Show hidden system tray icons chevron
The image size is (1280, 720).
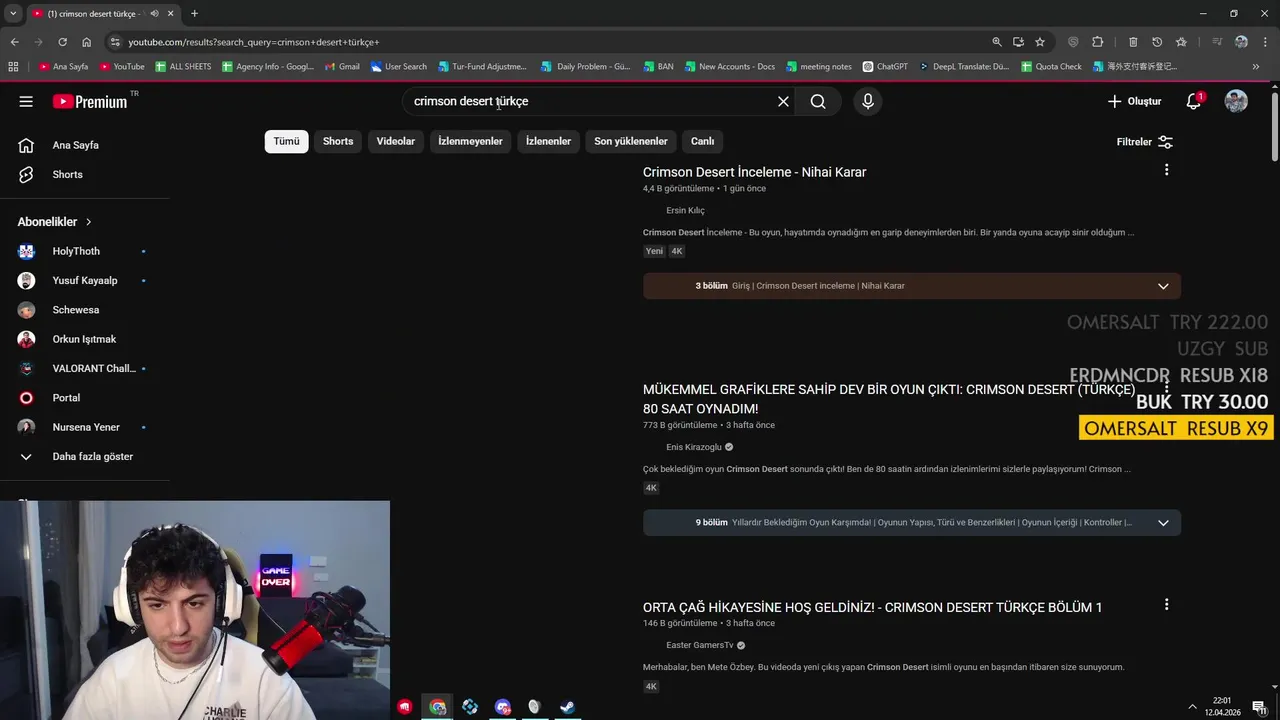(x=1192, y=707)
